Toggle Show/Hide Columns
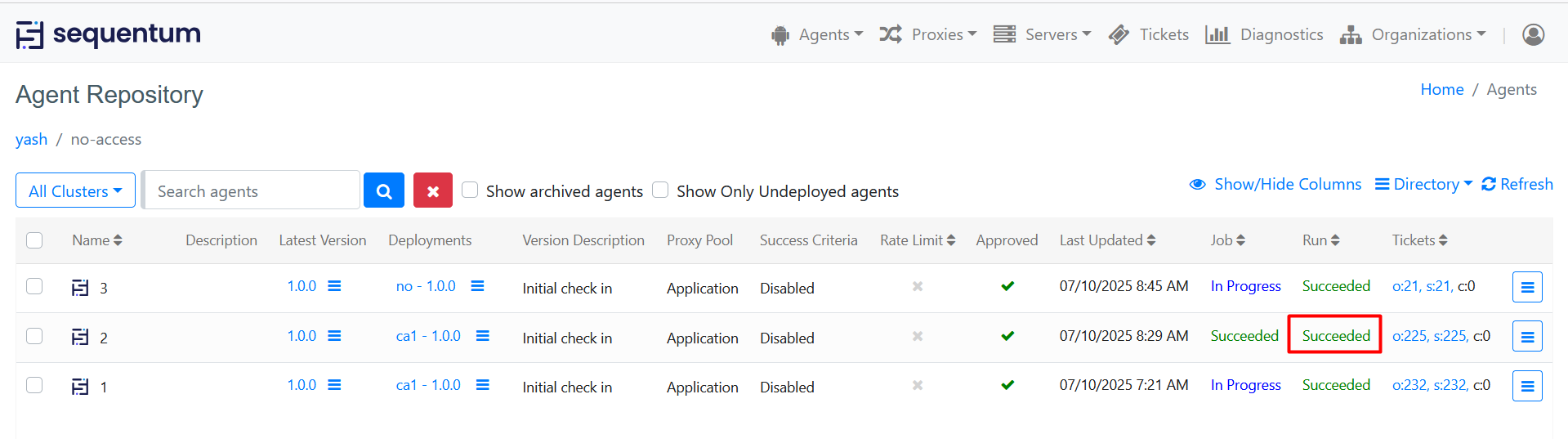 point(1275,185)
